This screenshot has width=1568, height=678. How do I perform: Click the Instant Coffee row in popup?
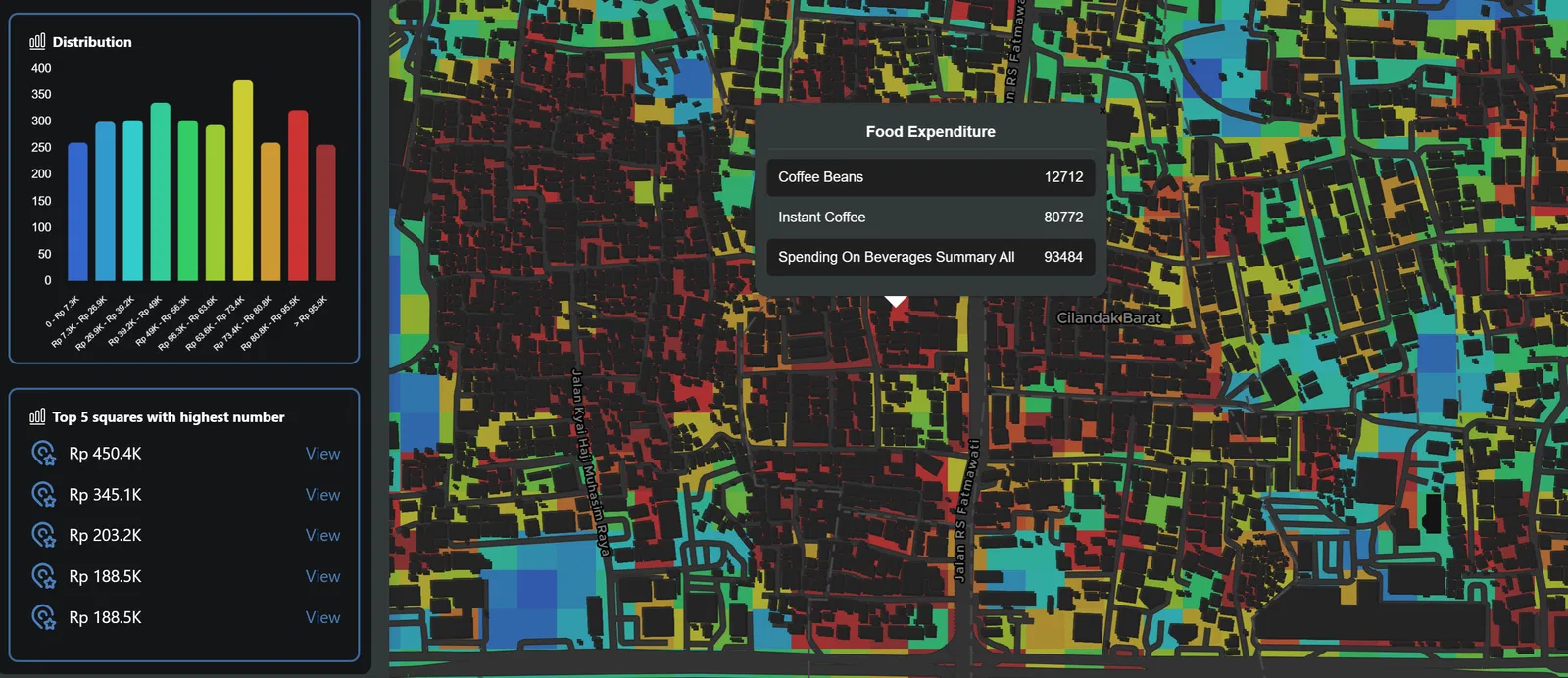click(931, 218)
